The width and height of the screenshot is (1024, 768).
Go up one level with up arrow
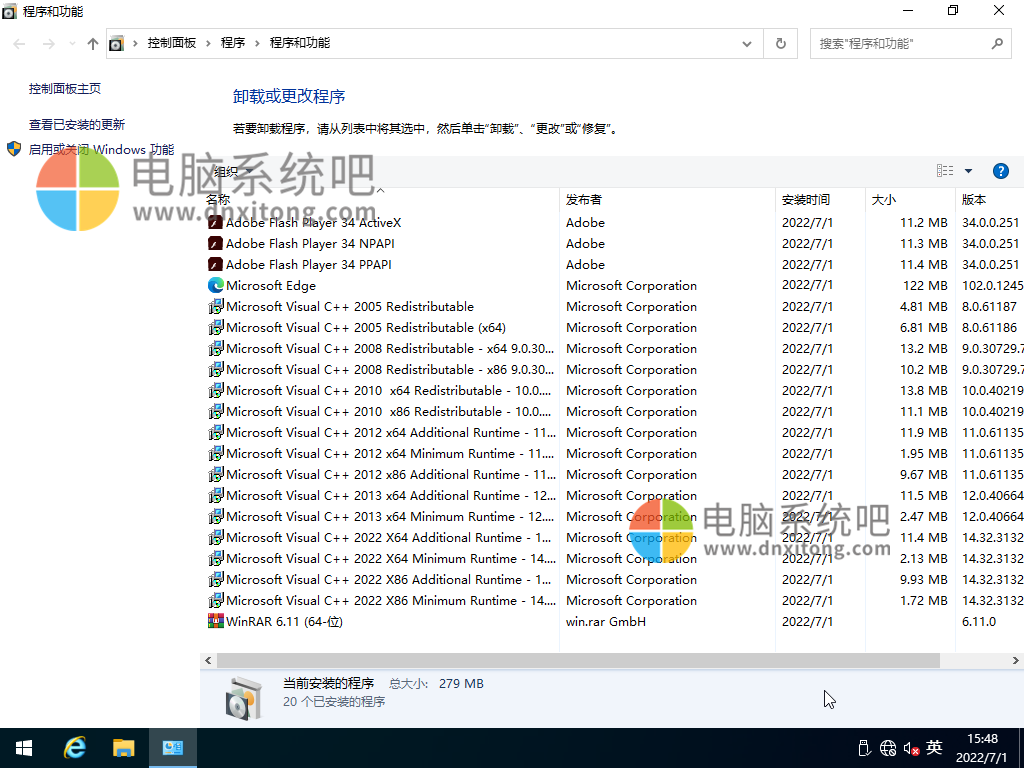click(x=93, y=44)
